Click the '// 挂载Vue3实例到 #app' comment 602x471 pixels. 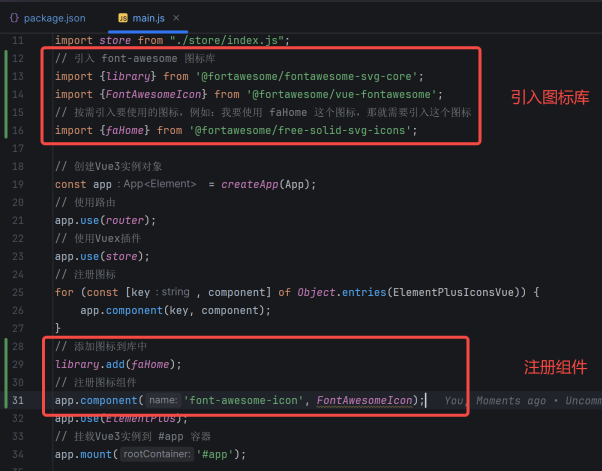(x=133, y=436)
